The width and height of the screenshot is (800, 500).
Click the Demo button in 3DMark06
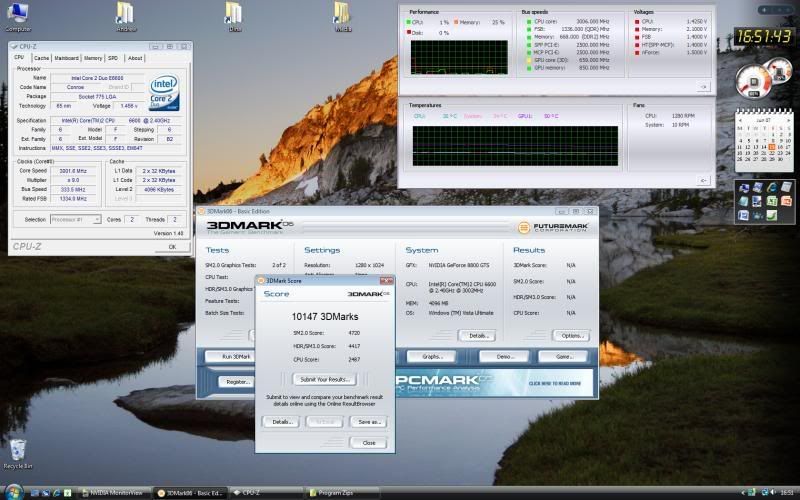504,357
